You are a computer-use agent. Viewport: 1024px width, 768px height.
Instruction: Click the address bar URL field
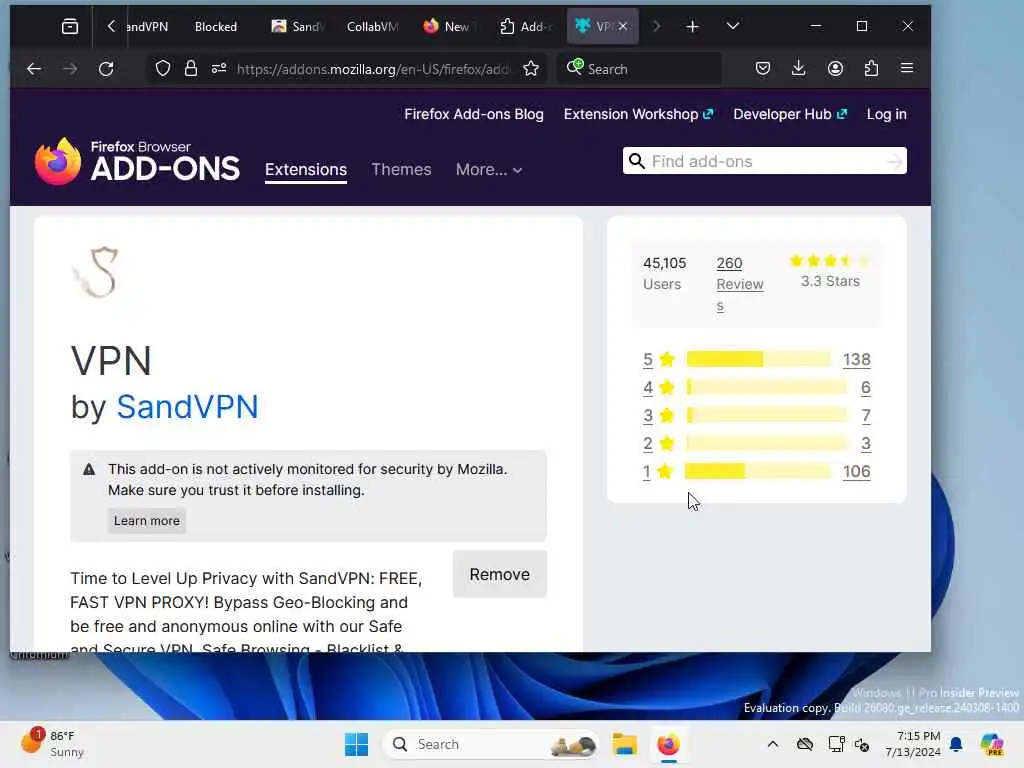pos(372,69)
